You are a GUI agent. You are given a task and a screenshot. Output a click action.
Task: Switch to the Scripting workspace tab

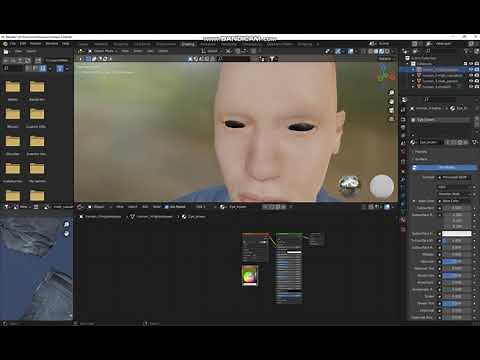pos(305,44)
